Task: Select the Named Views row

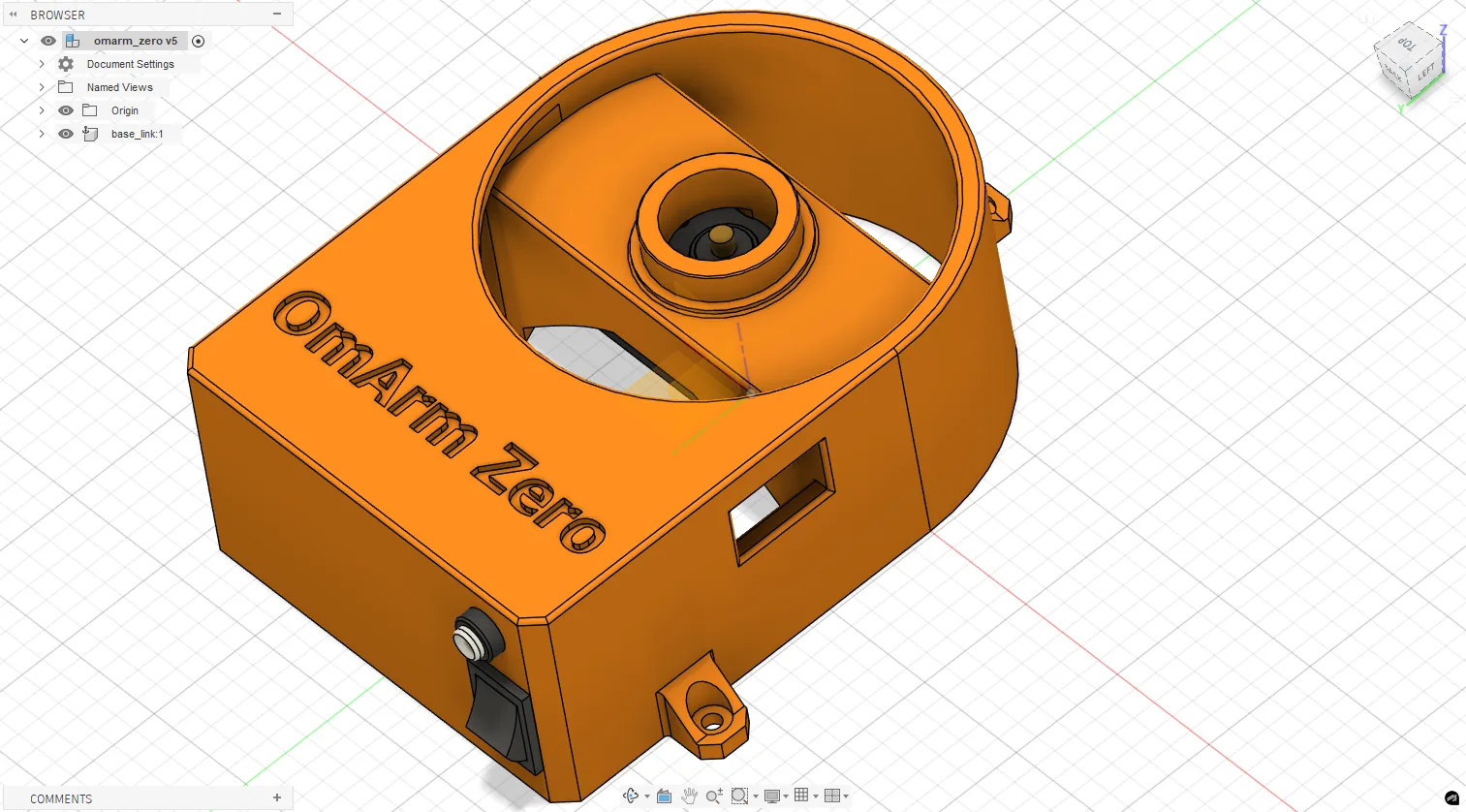Action: point(120,87)
